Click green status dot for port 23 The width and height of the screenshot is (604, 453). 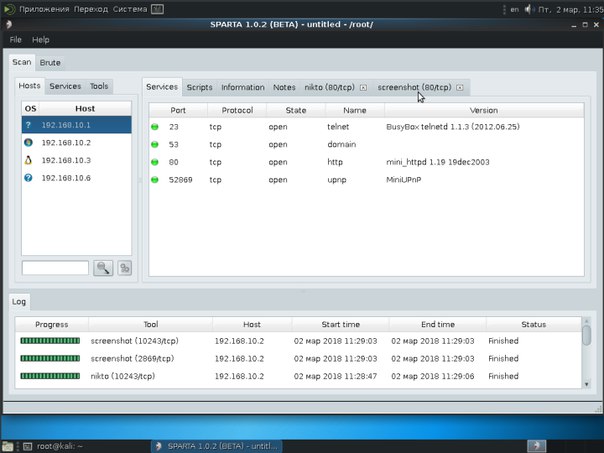[x=155, y=127]
